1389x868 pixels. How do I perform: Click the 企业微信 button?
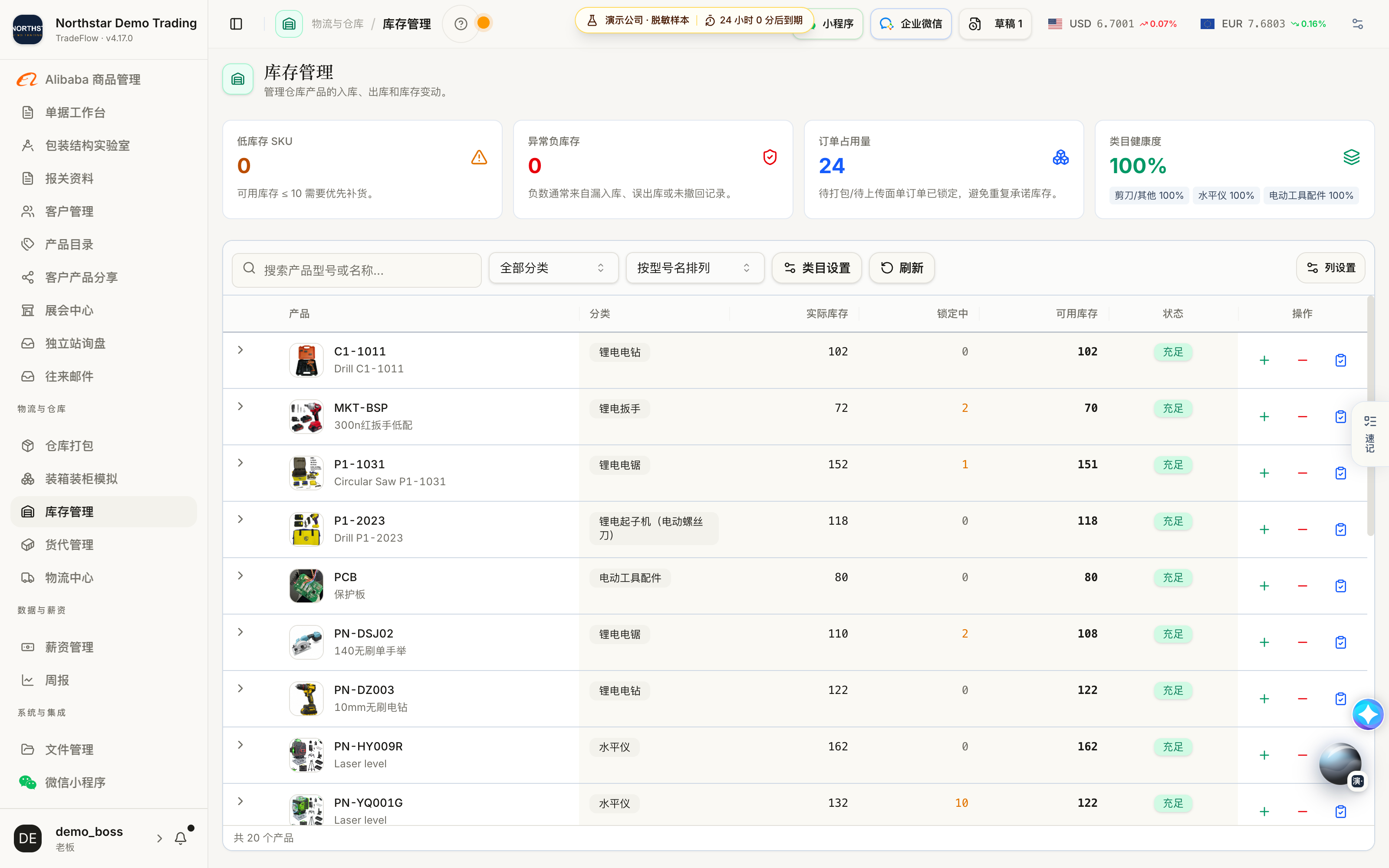pyautogui.click(x=910, y=23)
